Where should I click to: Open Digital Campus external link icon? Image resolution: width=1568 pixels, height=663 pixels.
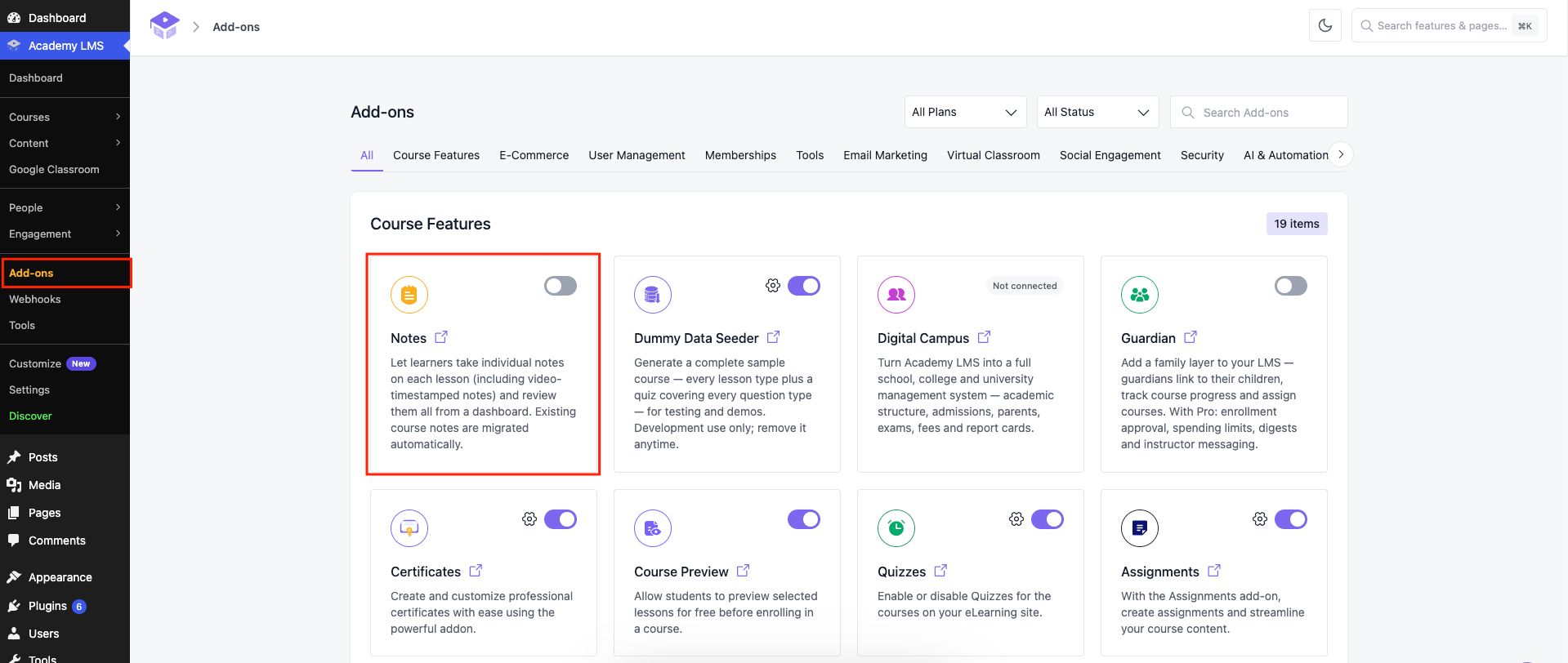(984, 337)
